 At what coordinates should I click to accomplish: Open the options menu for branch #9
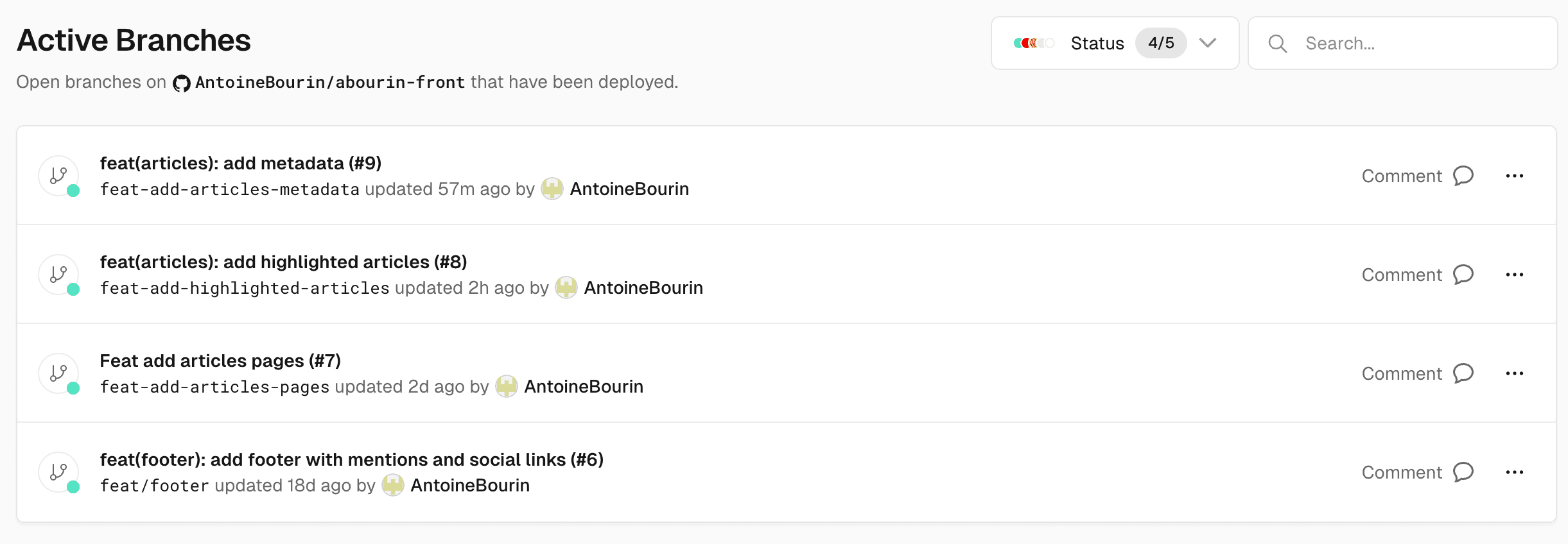[1515, 175]
